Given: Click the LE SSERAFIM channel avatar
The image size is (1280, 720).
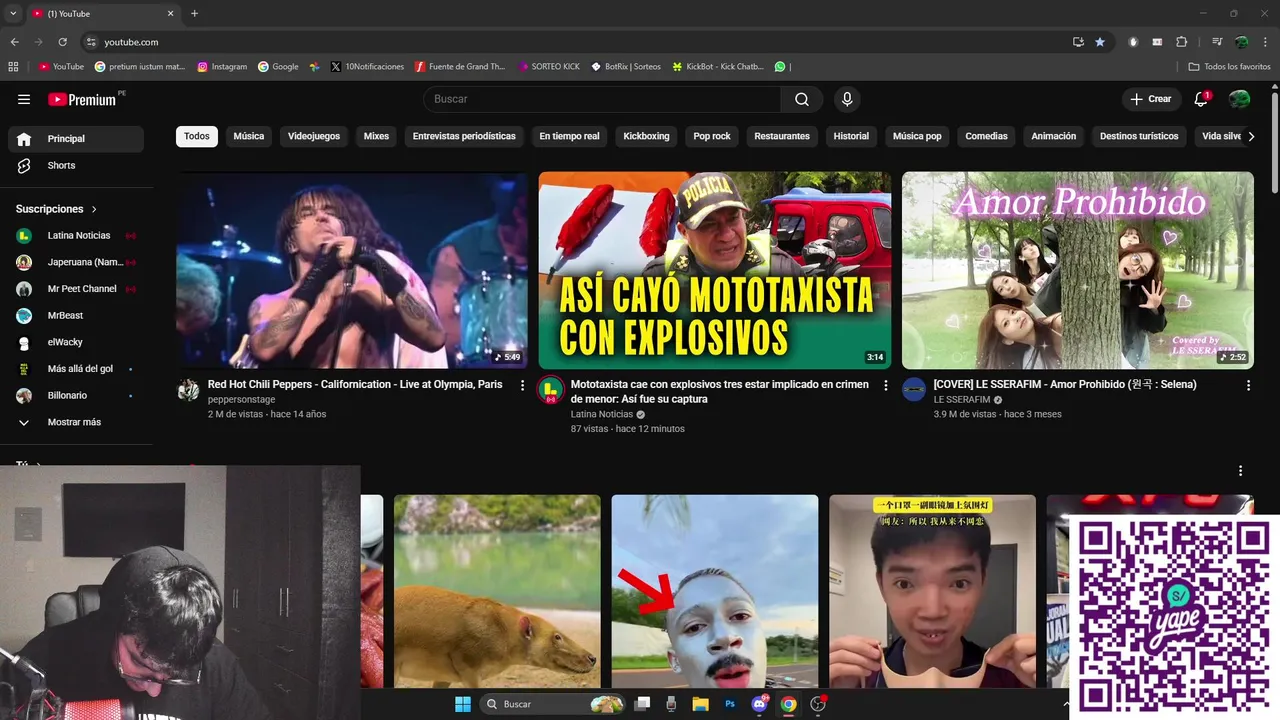Looking at the screenshot, I should pyautogui.click(x=914, y=390).
